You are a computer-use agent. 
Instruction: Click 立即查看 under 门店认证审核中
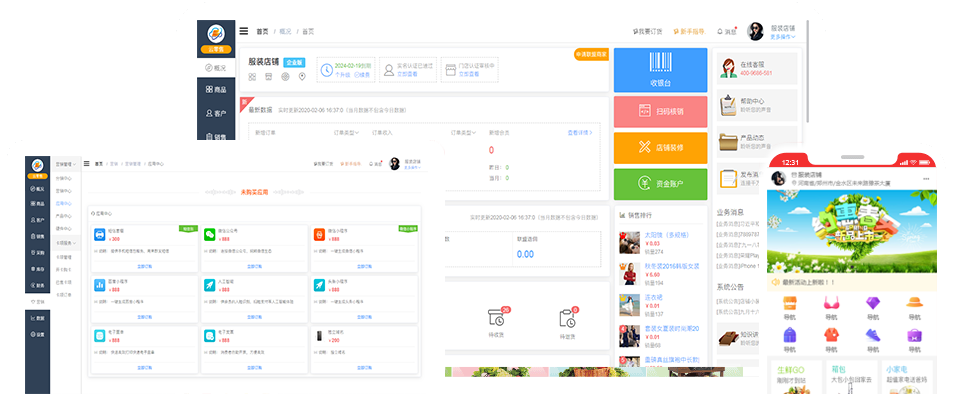(x=469, y=74)
